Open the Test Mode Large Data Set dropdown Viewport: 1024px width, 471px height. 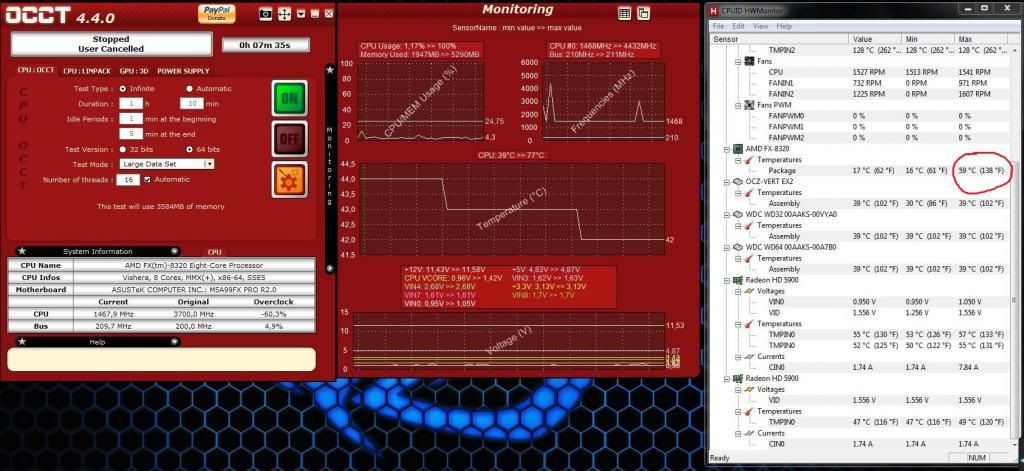(167, 164)
